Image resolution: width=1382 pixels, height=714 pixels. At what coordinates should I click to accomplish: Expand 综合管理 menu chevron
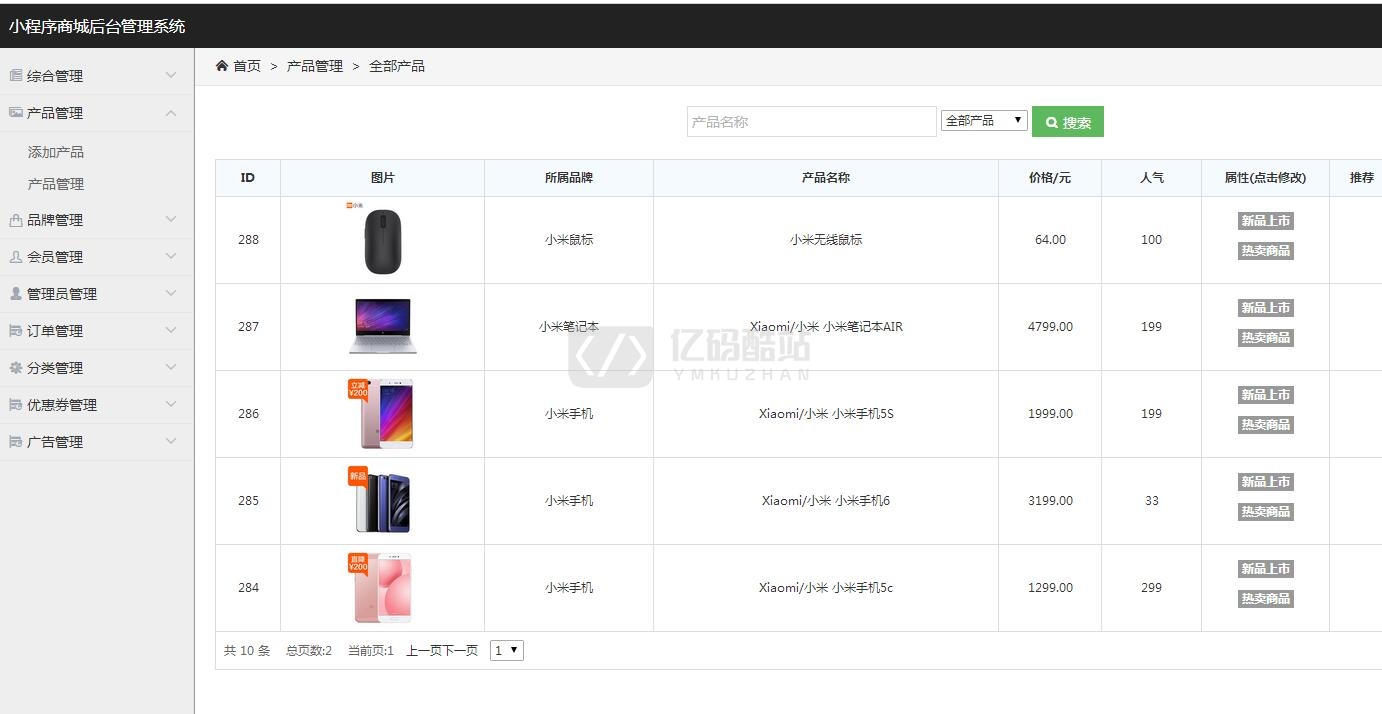point(171,75)
